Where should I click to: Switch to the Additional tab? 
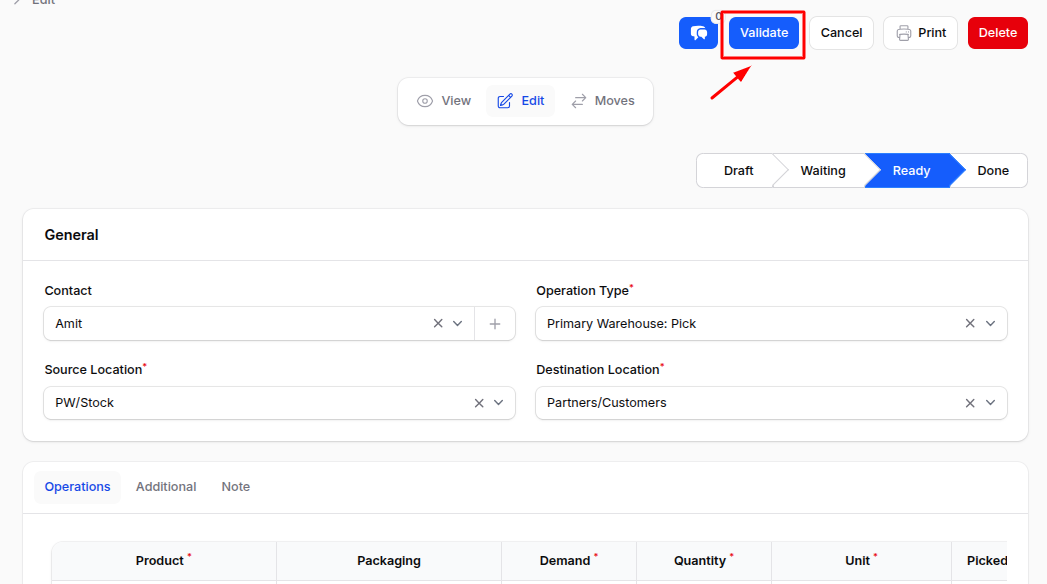point(166,486)
